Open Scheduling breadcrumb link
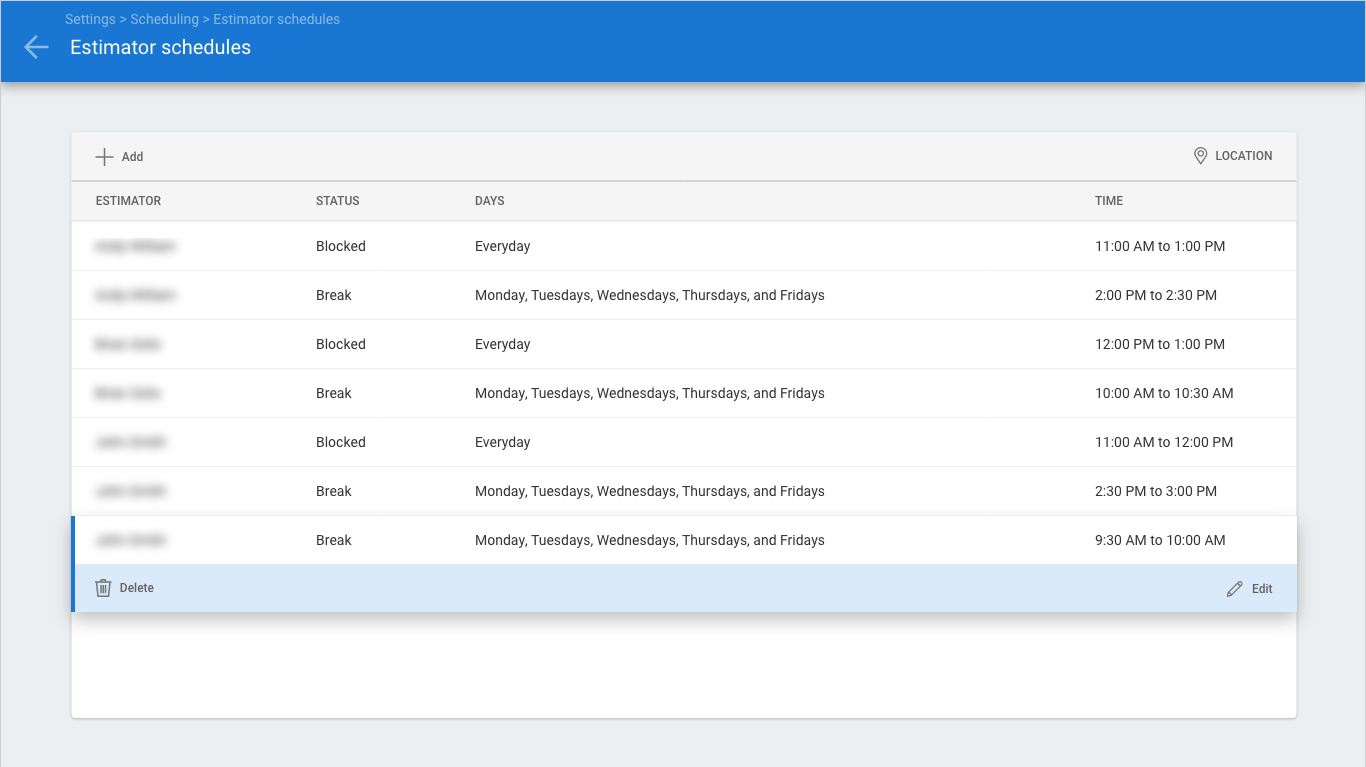Image resolution: width=1366 pixels, height=767 pixels. coord(165,19)
